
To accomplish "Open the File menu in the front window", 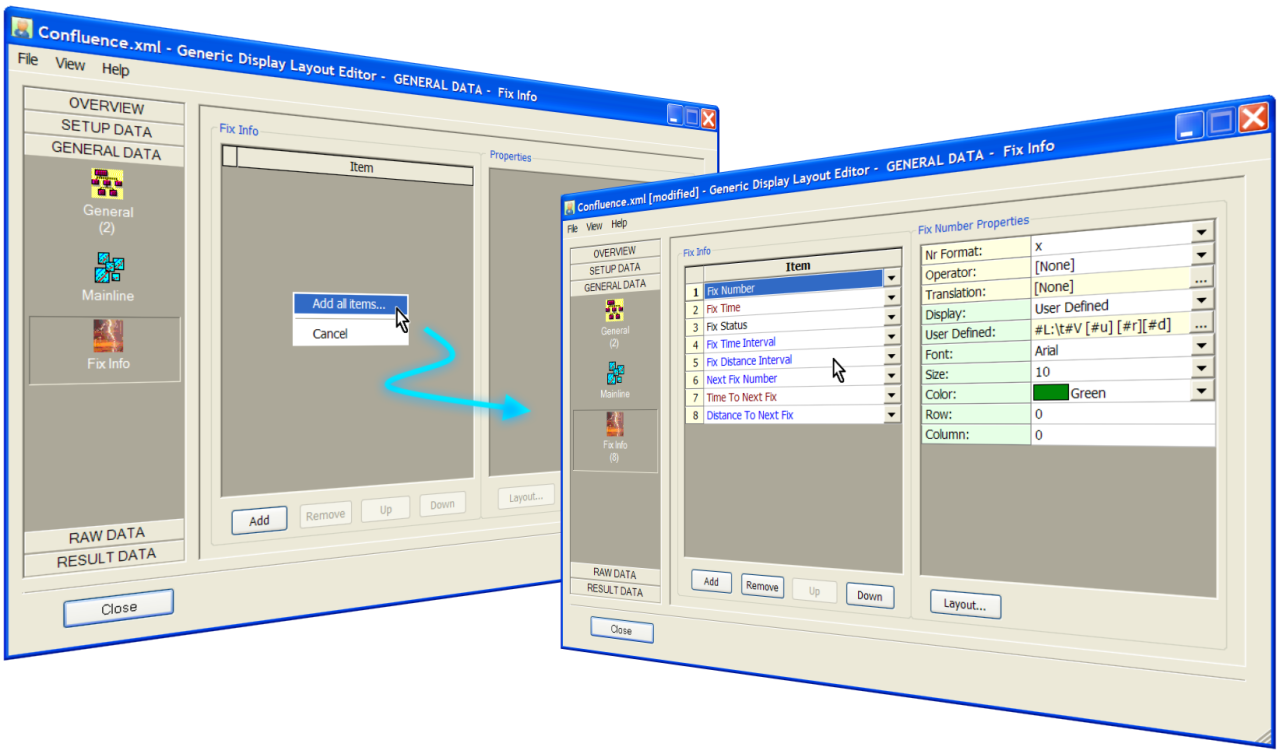I will point(573,228).
